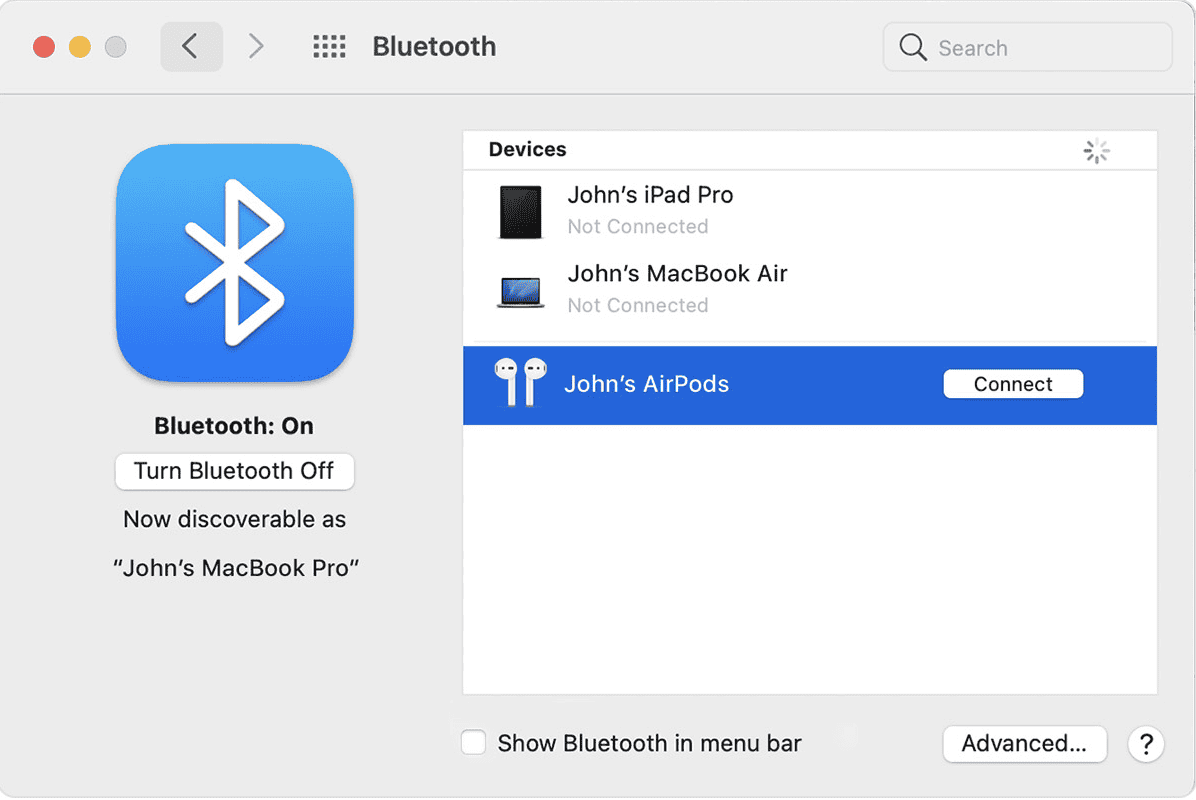Image resolution: width=1196 pixels, height=800 pixels.
Task: Select the Bluetooth title in the toolbar
Action: pos(434,46)
